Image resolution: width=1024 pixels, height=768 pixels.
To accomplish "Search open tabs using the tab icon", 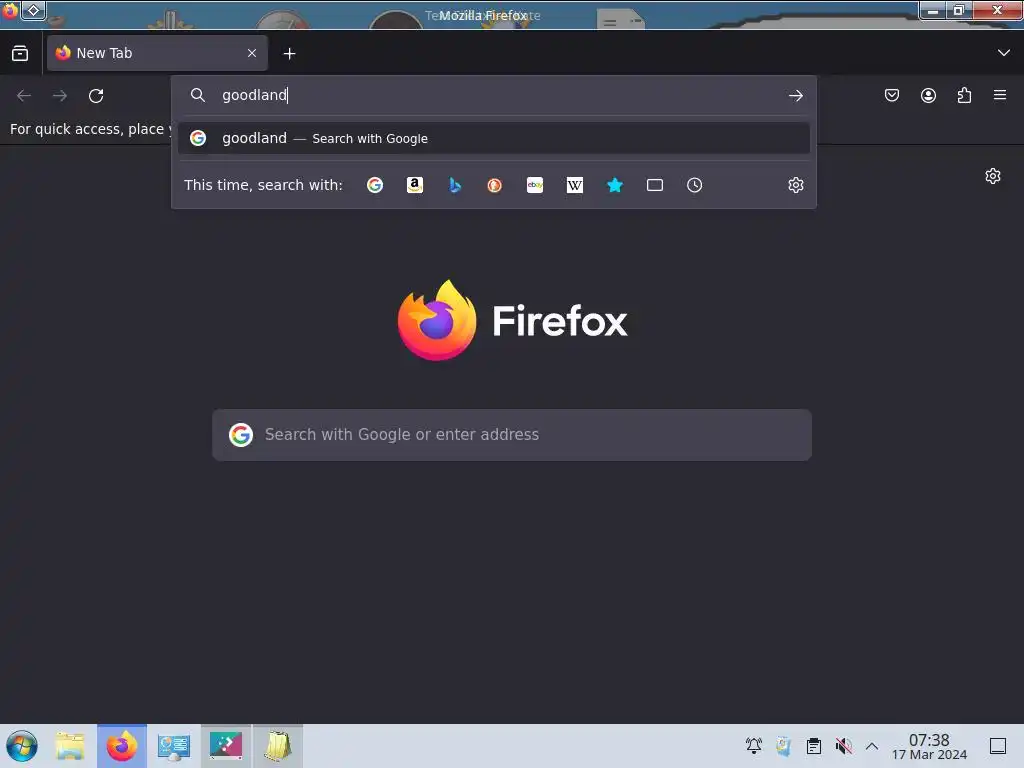I will (654, 185).
